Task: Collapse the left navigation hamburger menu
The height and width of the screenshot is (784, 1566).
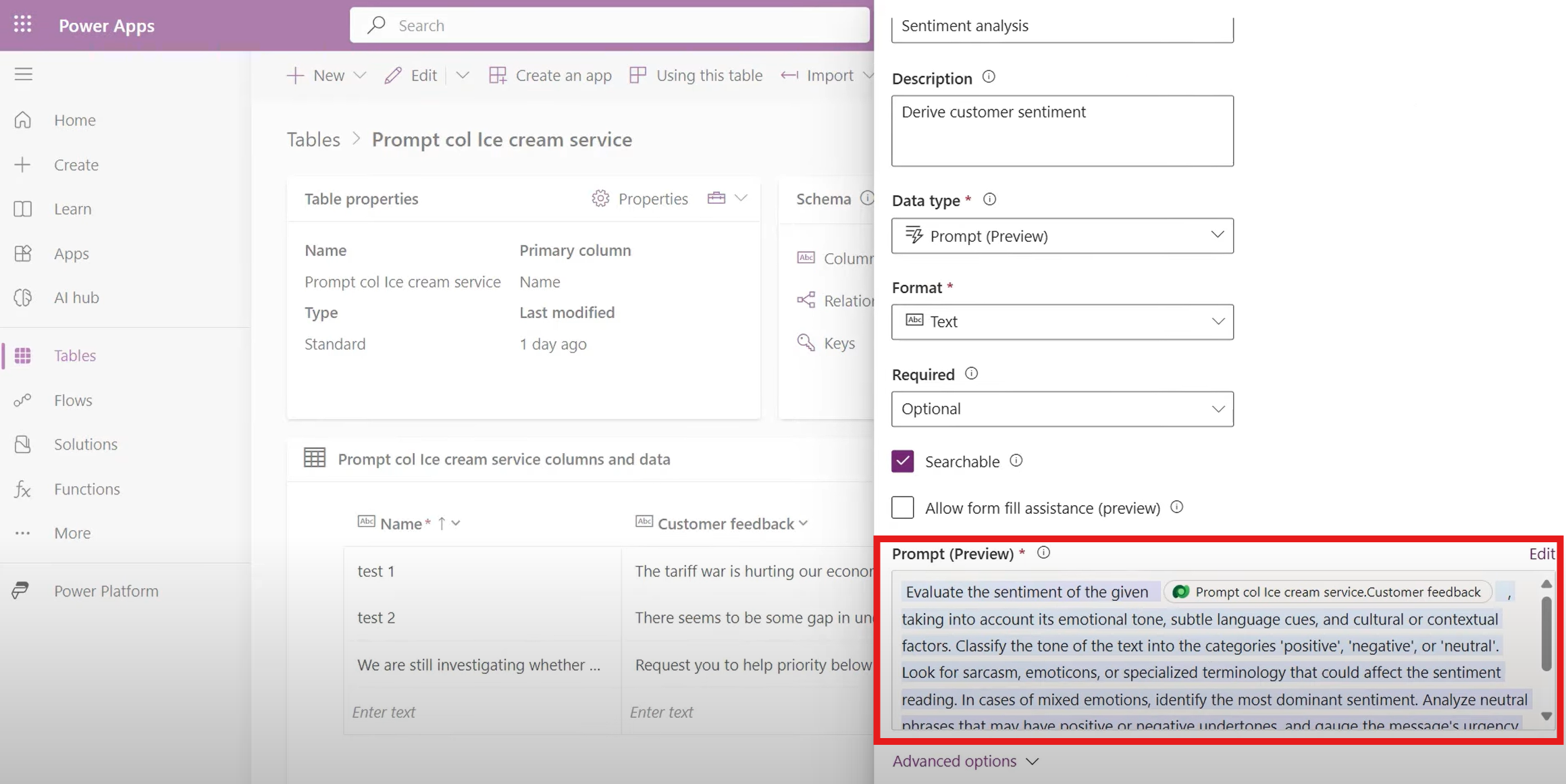Action: tap(24, 74)
